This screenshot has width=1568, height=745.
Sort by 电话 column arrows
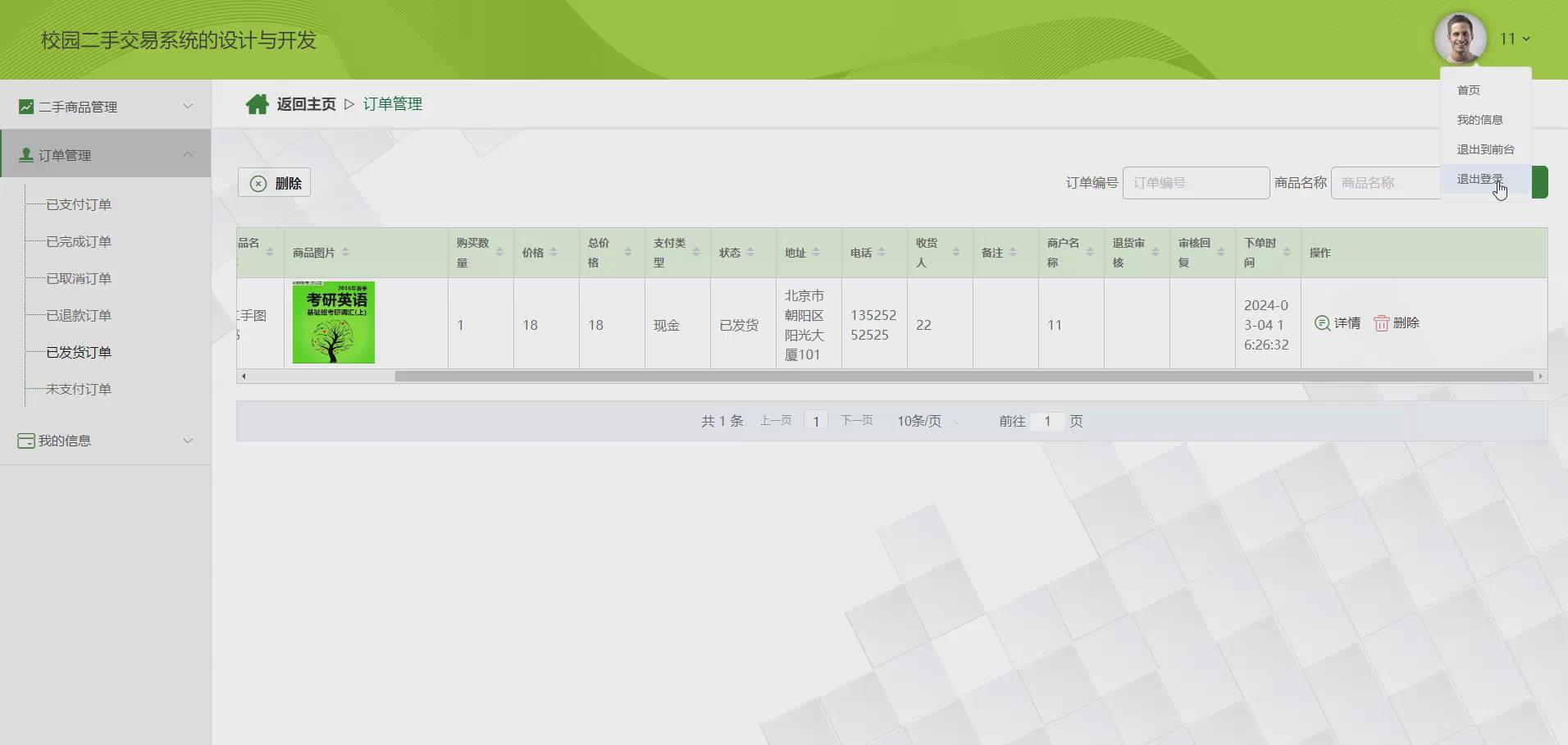(882, 253)
